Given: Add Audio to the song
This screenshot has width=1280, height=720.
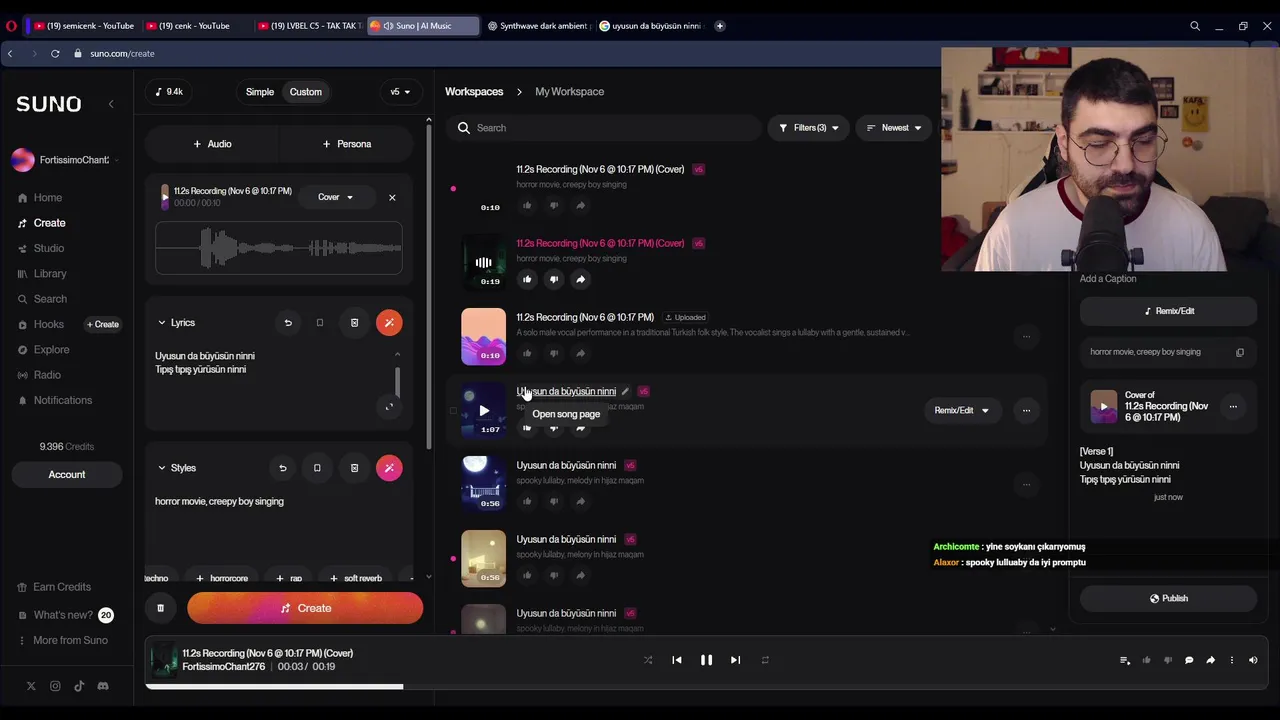Looking at the screenshot, I should click(x=212, y=144).
